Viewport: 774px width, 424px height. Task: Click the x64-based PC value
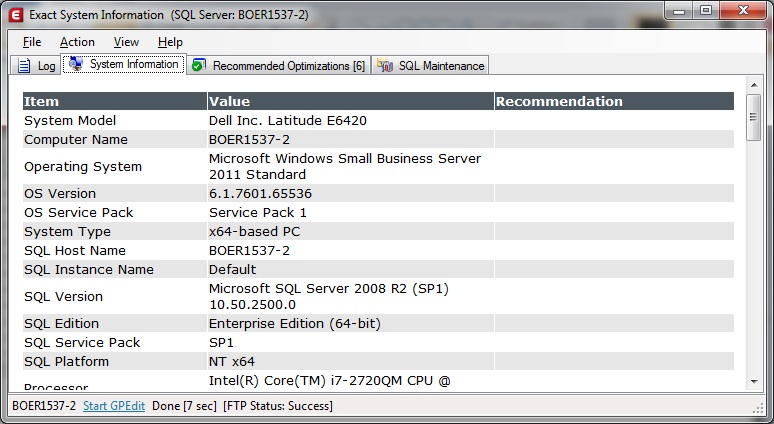coord(254,231)
